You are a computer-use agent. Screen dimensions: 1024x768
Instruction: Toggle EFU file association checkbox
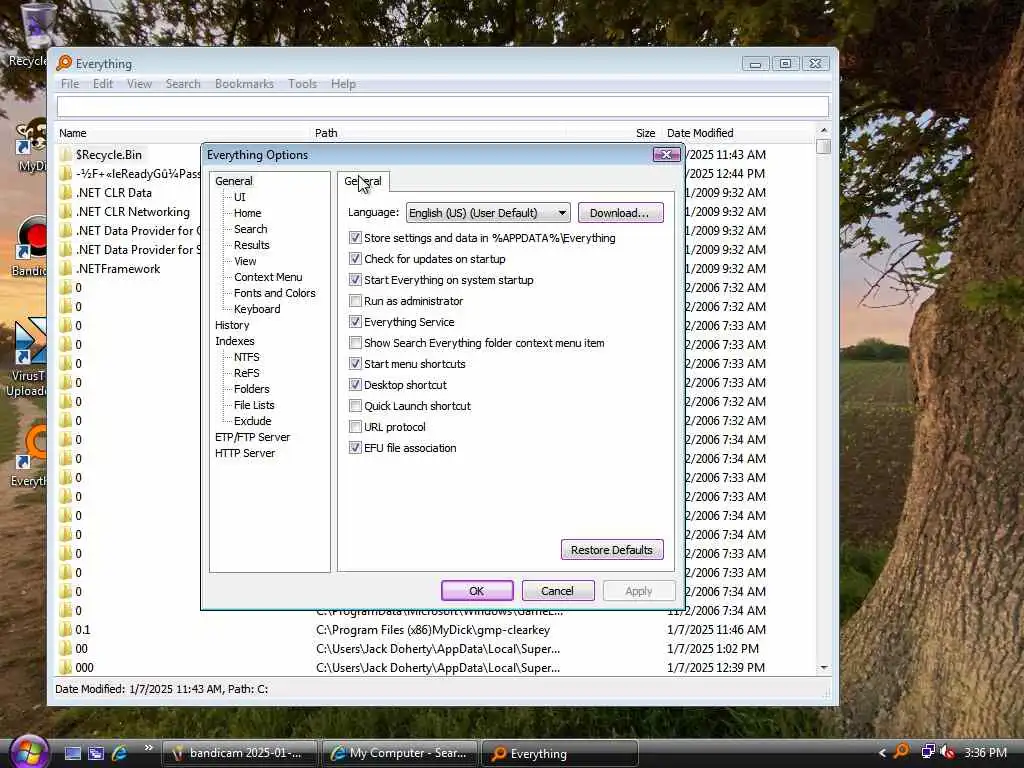click(355, 448)
